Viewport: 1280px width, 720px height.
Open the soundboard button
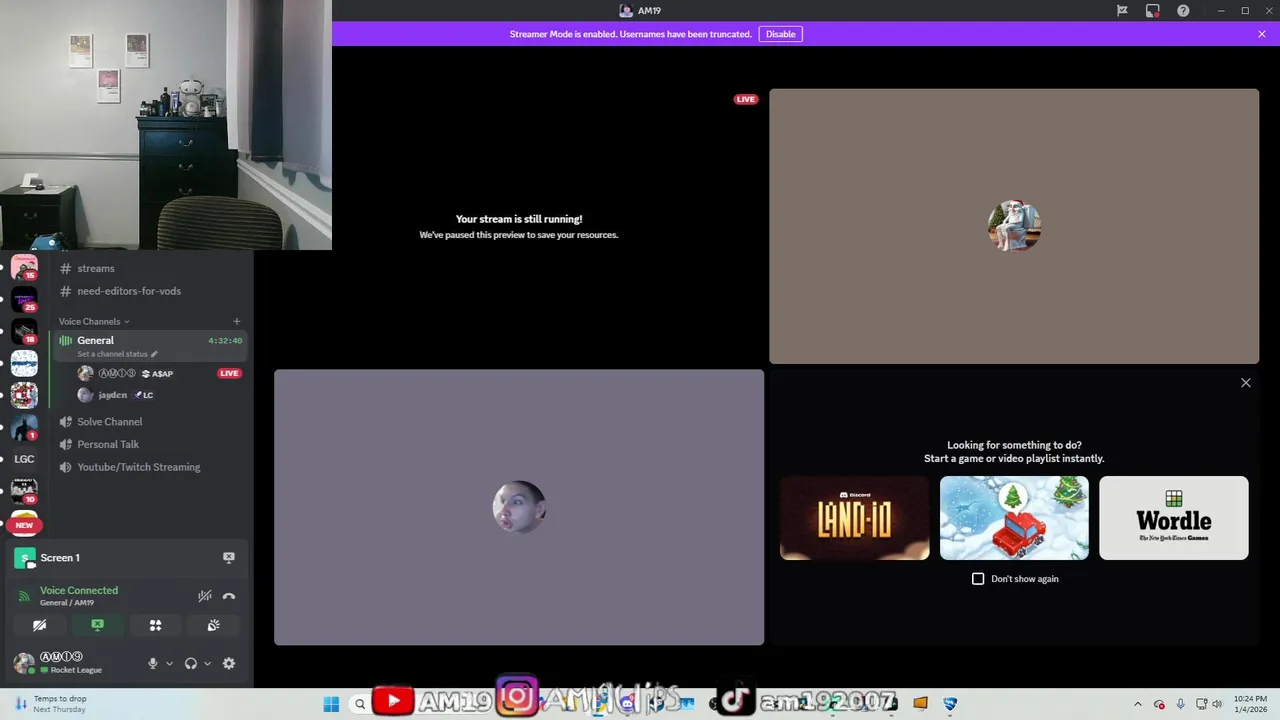pyautogui.click(x=213, y=625)
